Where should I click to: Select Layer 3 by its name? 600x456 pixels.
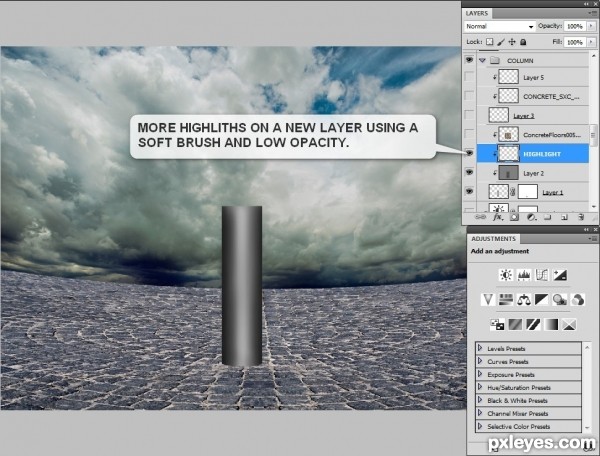[x=523, y=116]
